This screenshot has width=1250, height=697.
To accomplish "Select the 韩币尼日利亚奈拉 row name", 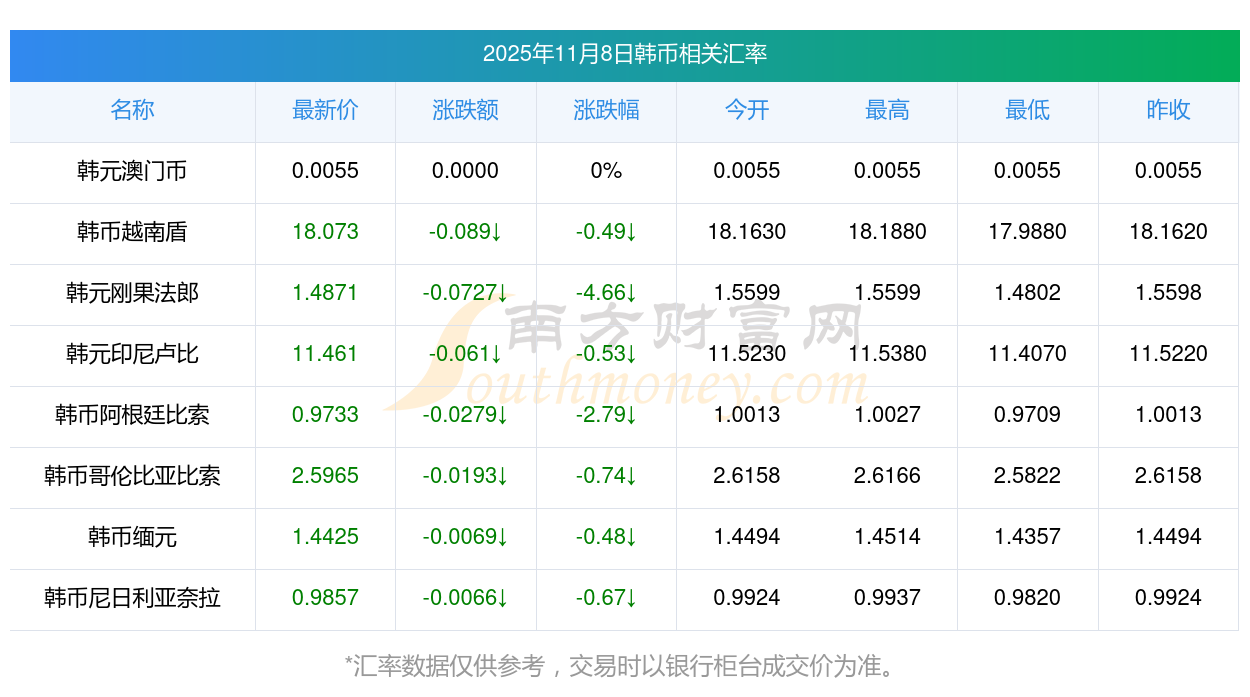I will [132, 598].
